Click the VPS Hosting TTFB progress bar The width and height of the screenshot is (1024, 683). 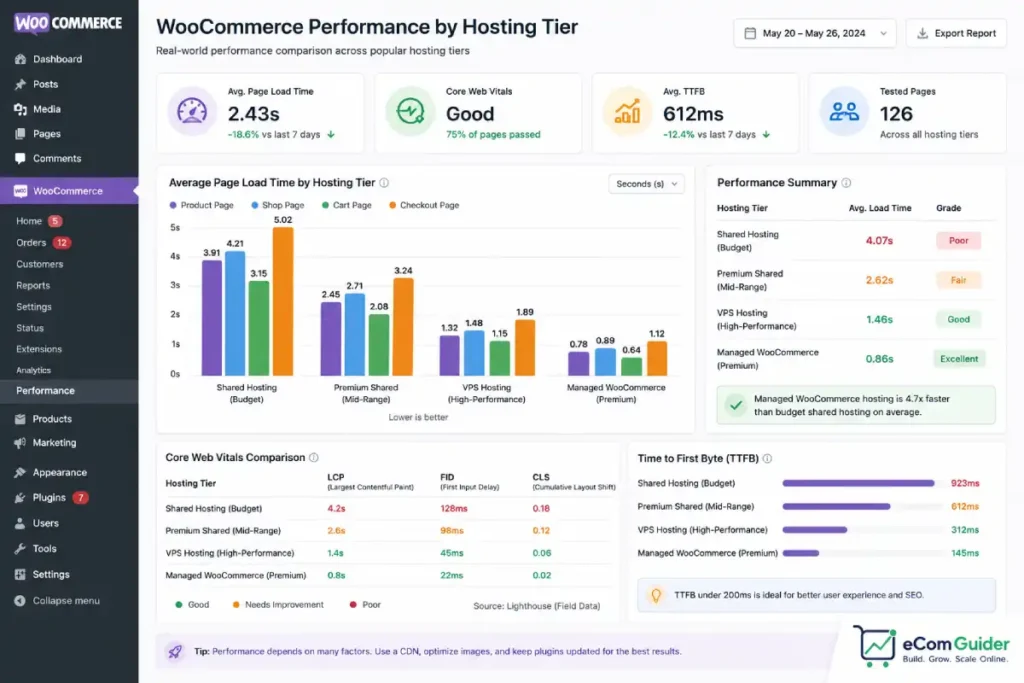[x=814, y=530]
